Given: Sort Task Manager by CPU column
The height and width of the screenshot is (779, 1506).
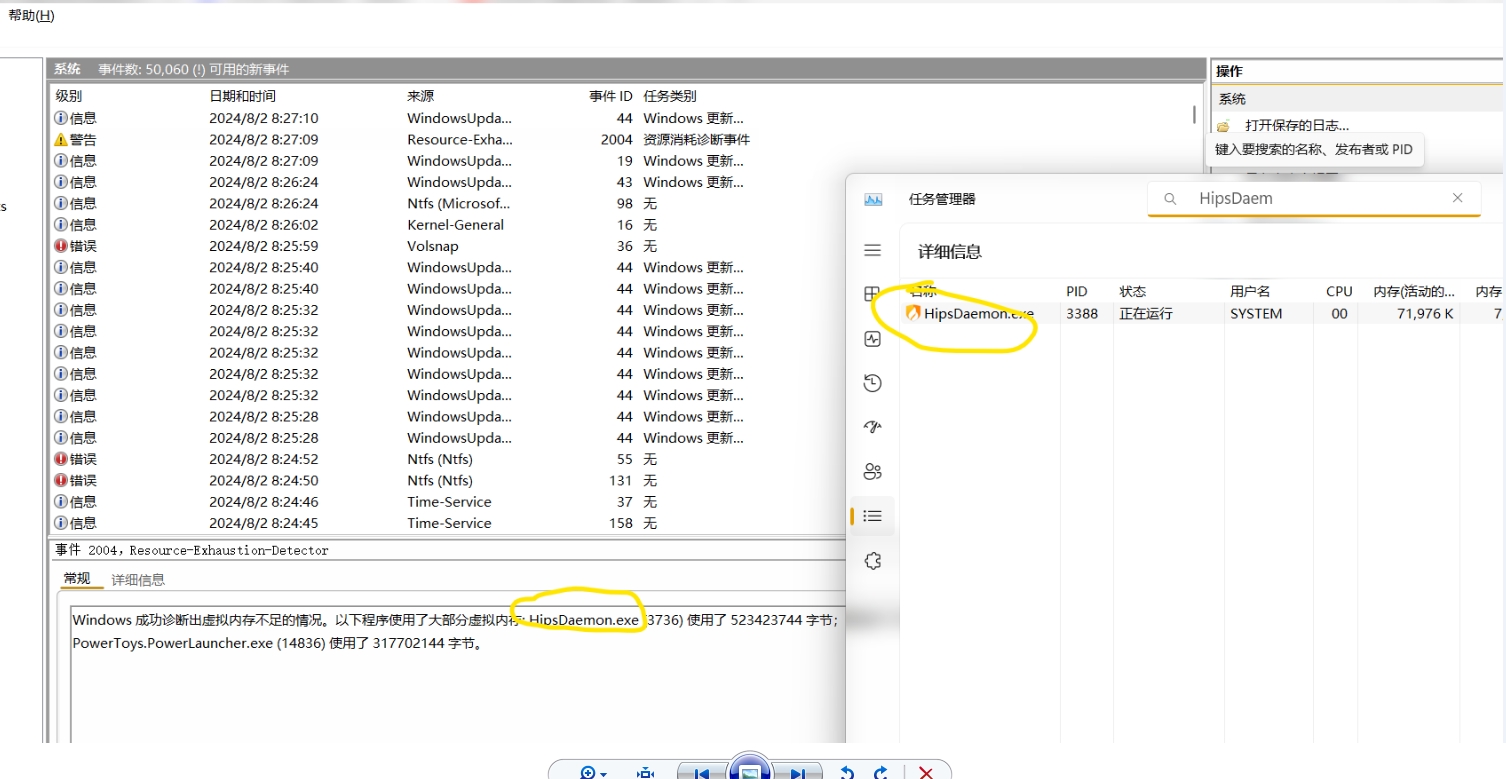Looking at the screenshot, I should click(x=1339, y=291).
